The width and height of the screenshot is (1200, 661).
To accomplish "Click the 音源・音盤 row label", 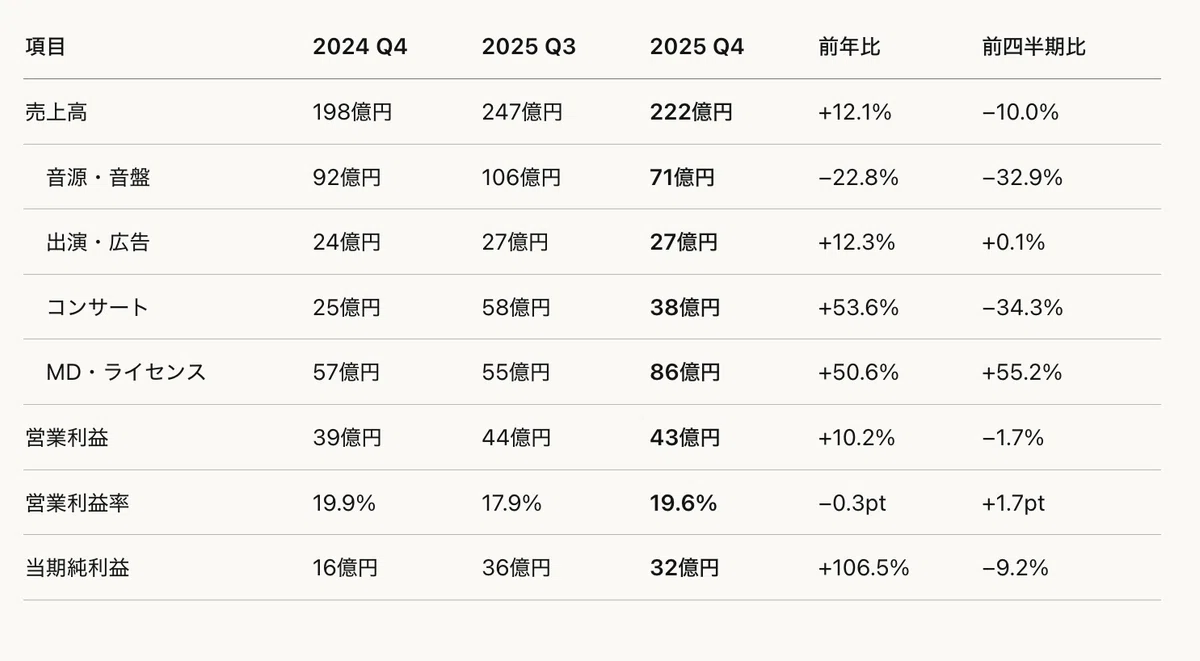I will point(99,177).
